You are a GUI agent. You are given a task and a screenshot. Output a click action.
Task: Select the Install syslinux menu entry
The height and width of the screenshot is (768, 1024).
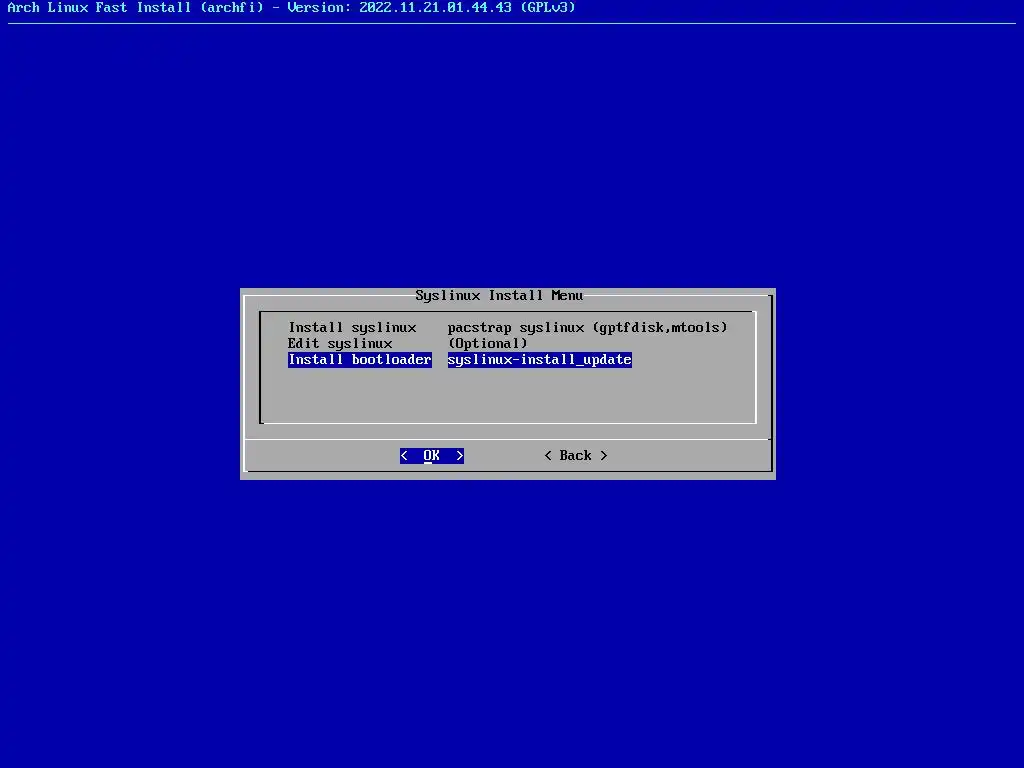pyautogui.click(x=352, y=327)
